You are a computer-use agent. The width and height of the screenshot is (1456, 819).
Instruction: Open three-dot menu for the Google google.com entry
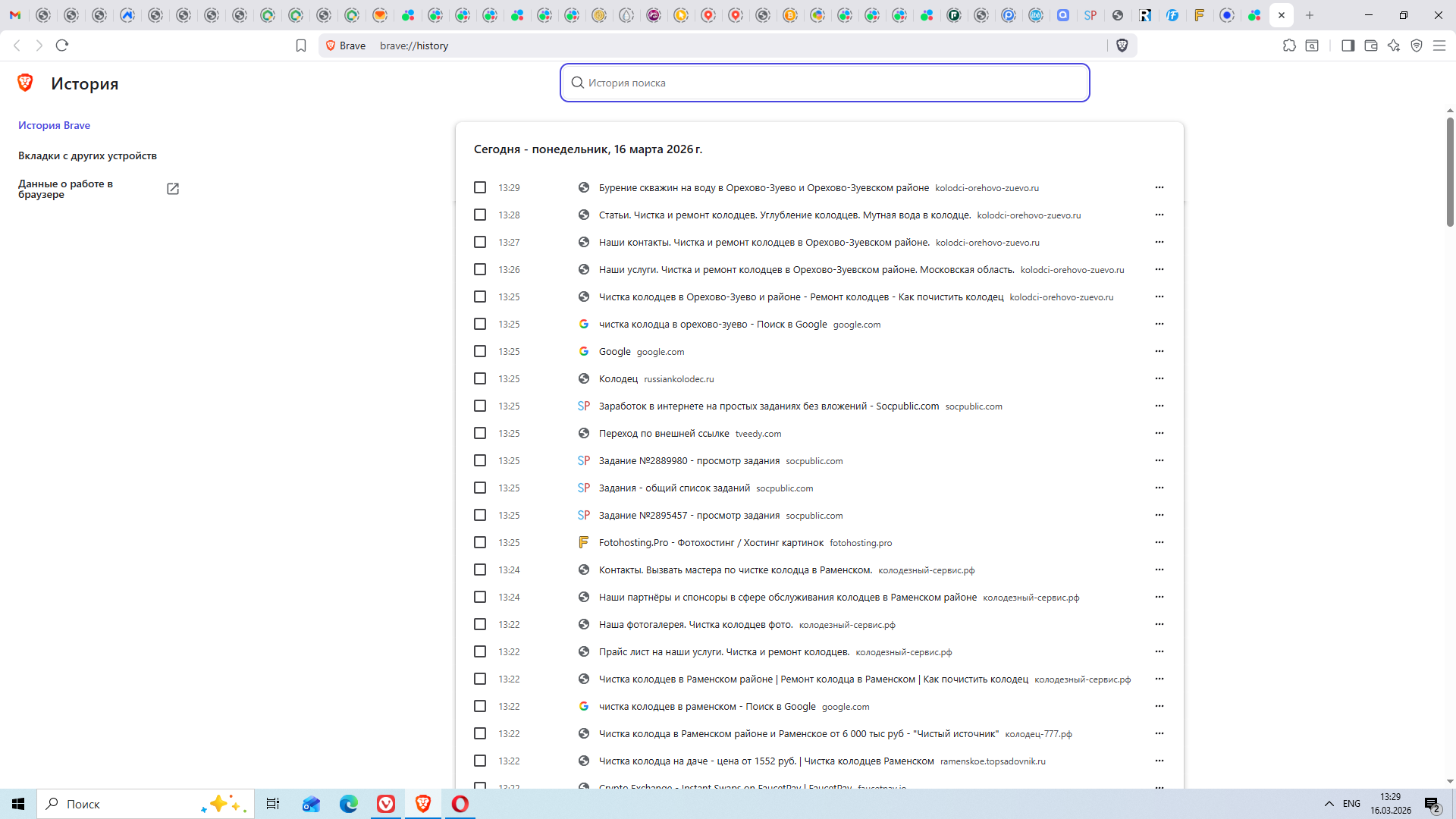click(1159, 351)
